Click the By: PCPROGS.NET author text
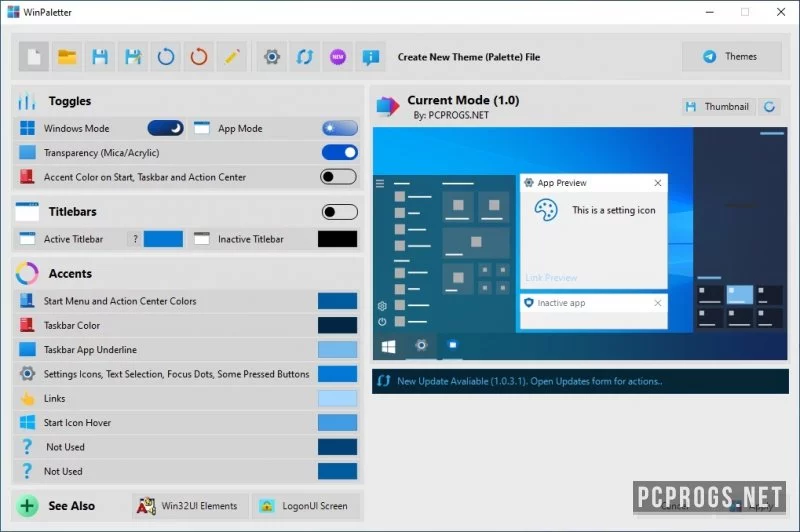 (x=451, y=115)
